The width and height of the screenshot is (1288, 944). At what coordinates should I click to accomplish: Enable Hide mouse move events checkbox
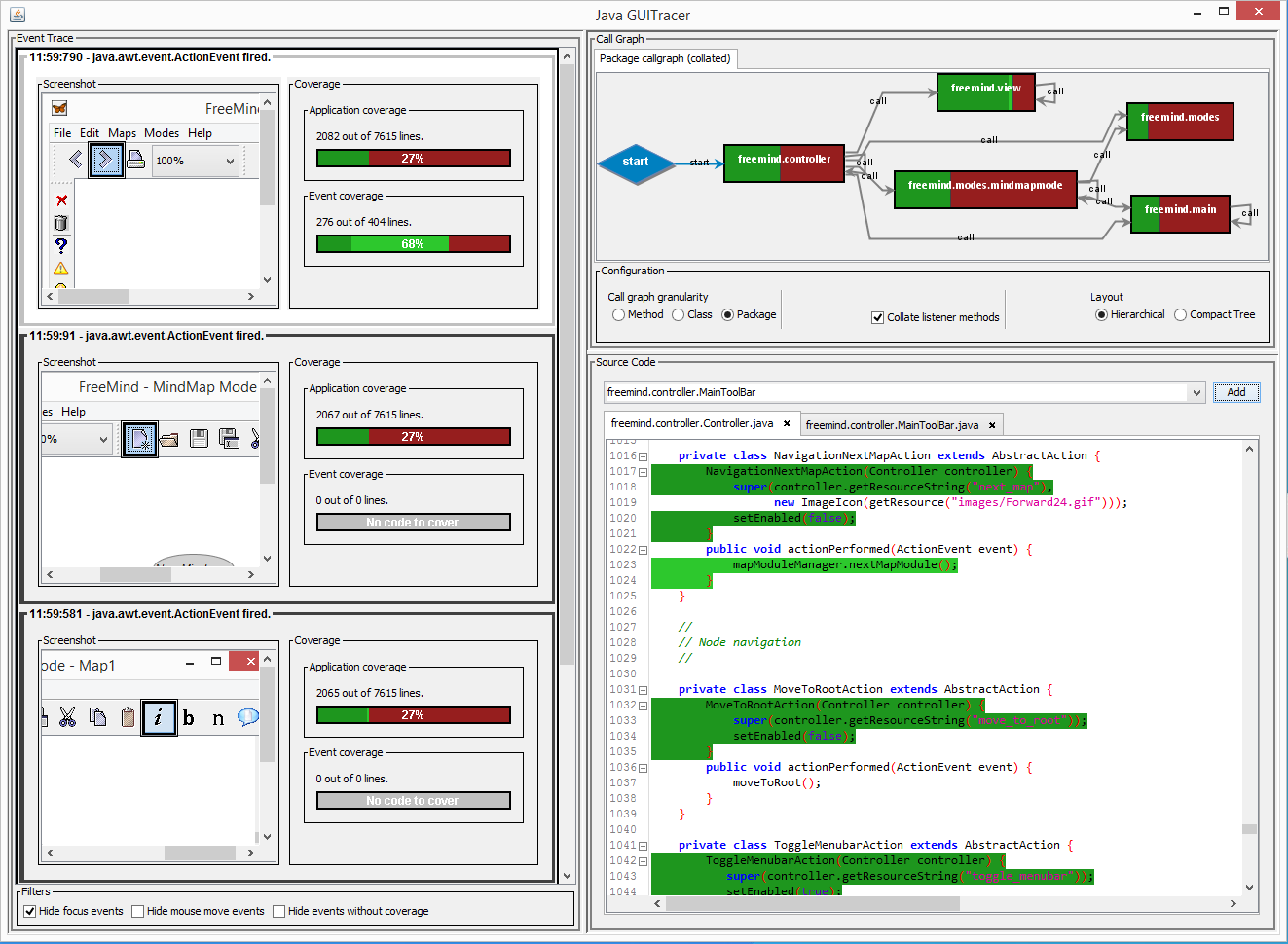click(138, 911)
